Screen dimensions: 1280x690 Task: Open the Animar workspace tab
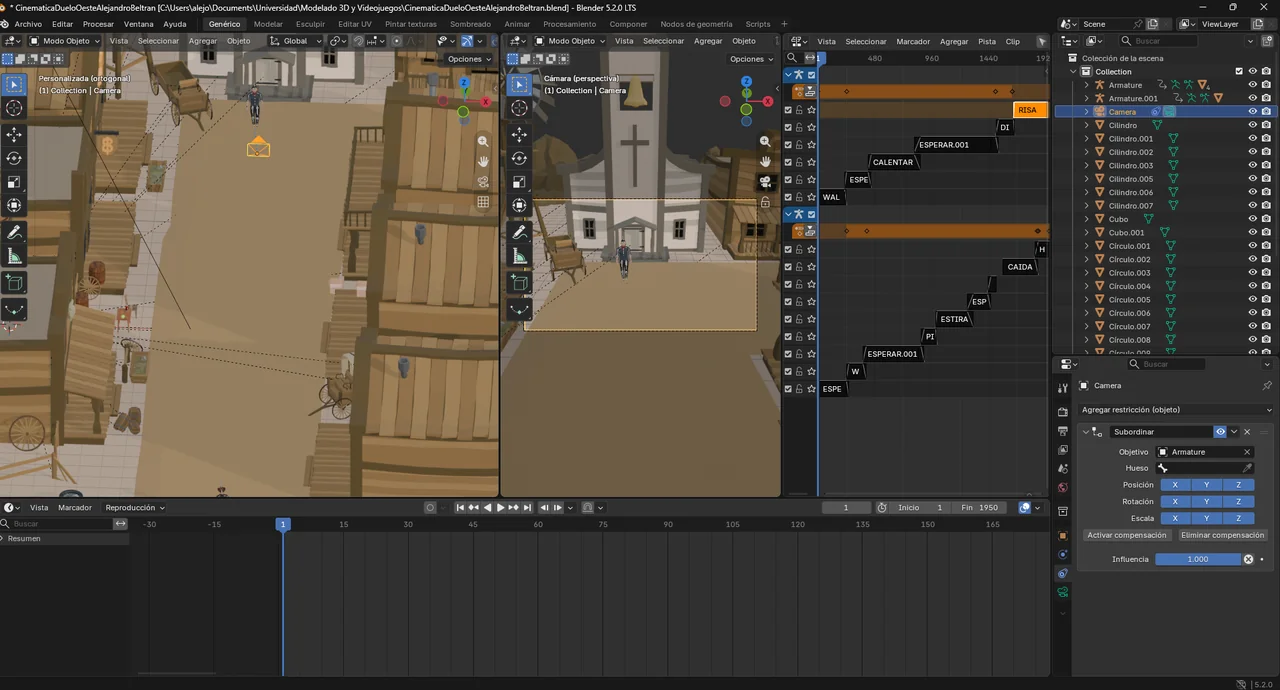point(517,24)
